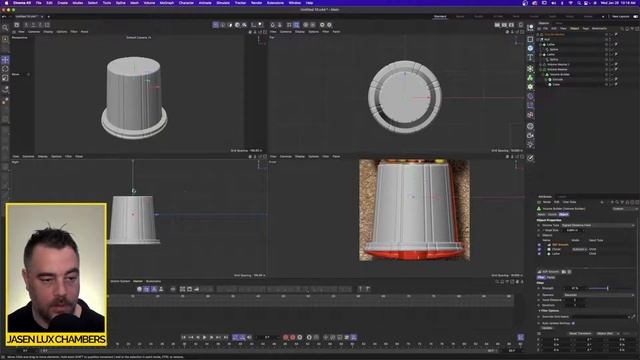The width and height of the screenshot is (640, 360).
Task: Open Display menu in Front viewport
Action: point(300,156)
